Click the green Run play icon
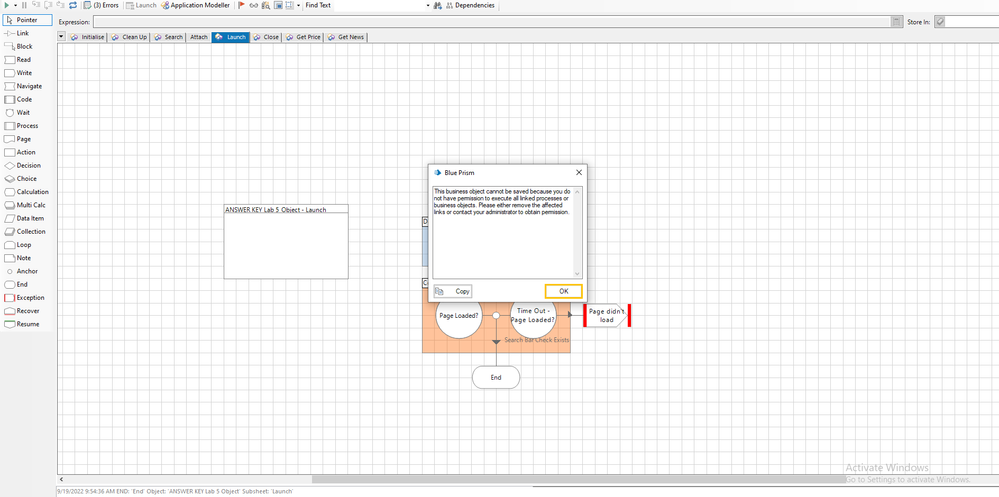Screen dimensions: 999x497 click(8, 5)
